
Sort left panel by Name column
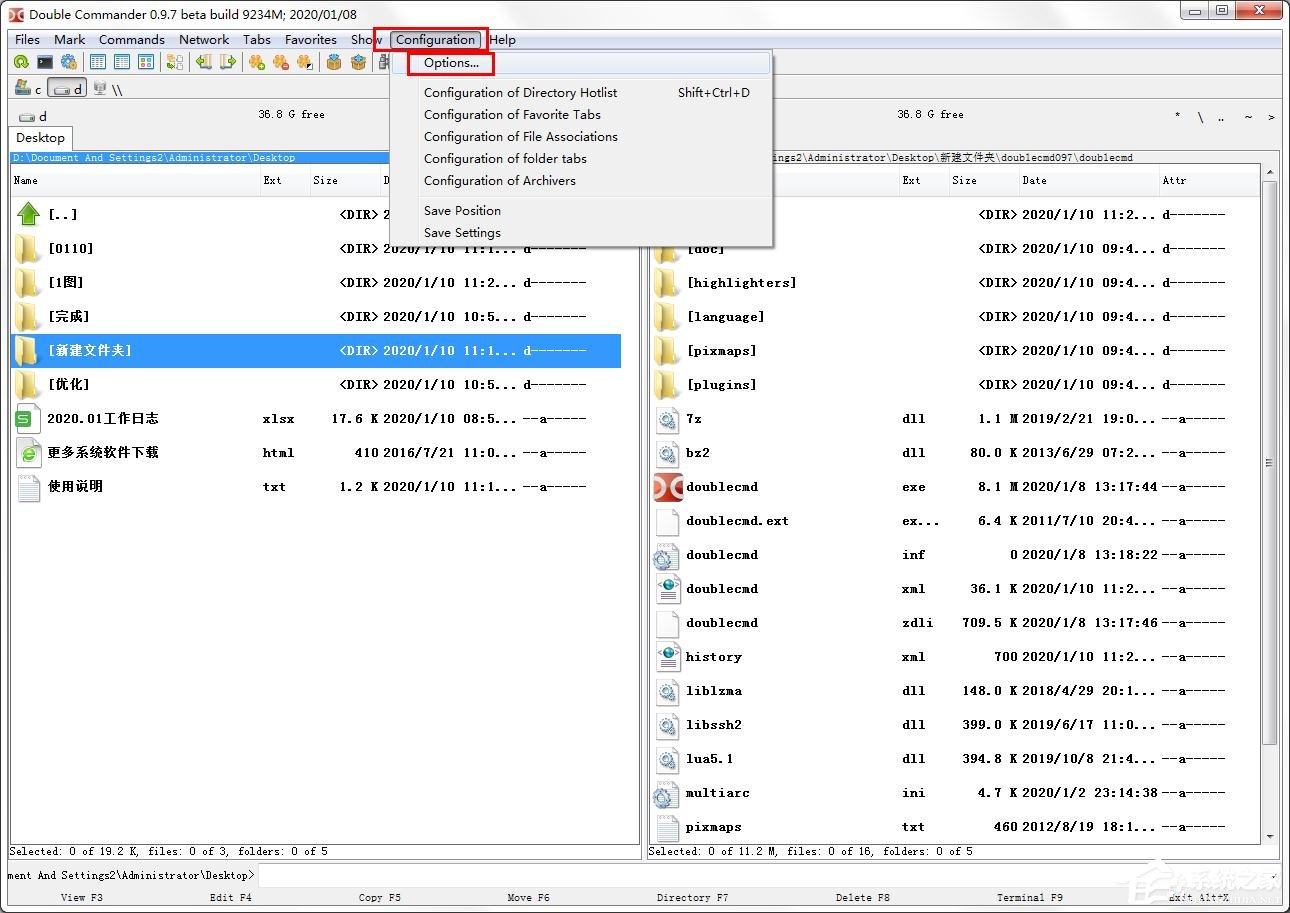(135, 180)
